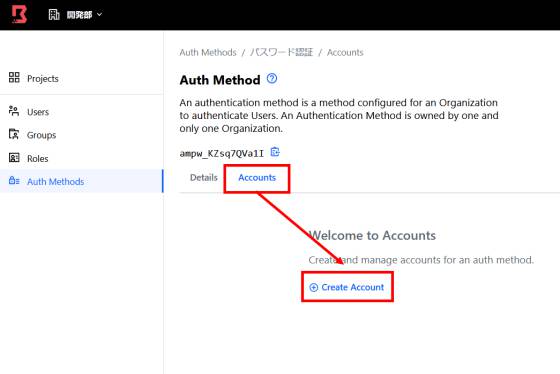
Task: Expand the chevron next to 開発部
Action: pyautogui.click(x=100, y=15)
